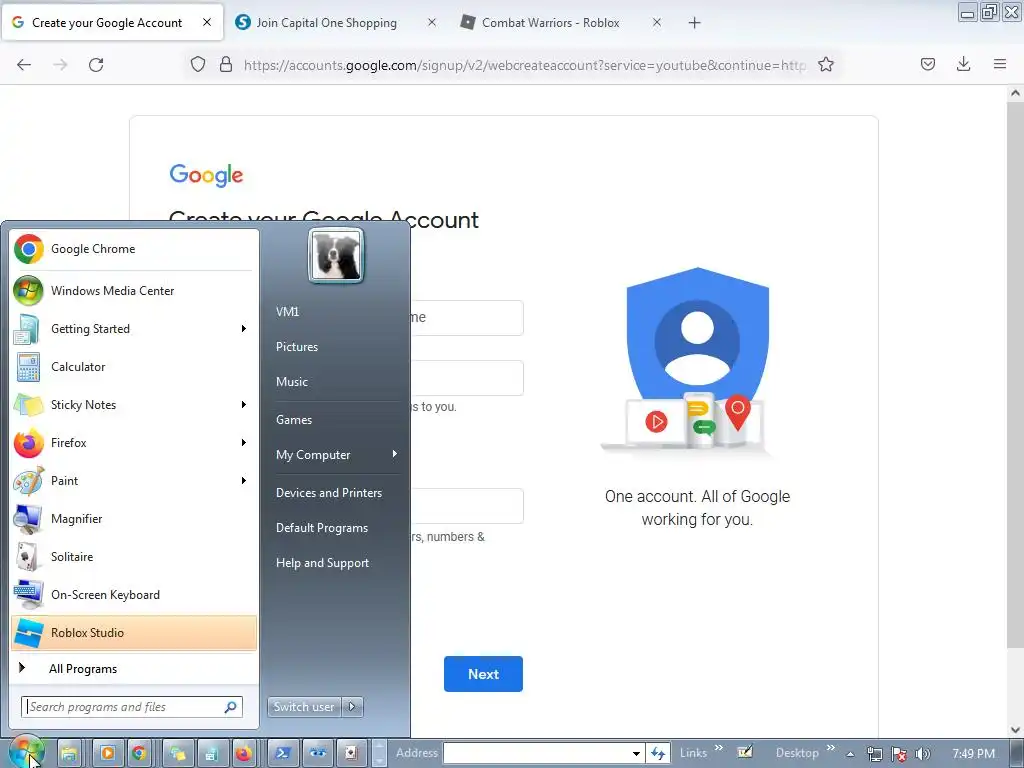Viewport: 1024px width, 768px height.
Task: Close the Capital One Shopping tab
Action: point(432,23)
